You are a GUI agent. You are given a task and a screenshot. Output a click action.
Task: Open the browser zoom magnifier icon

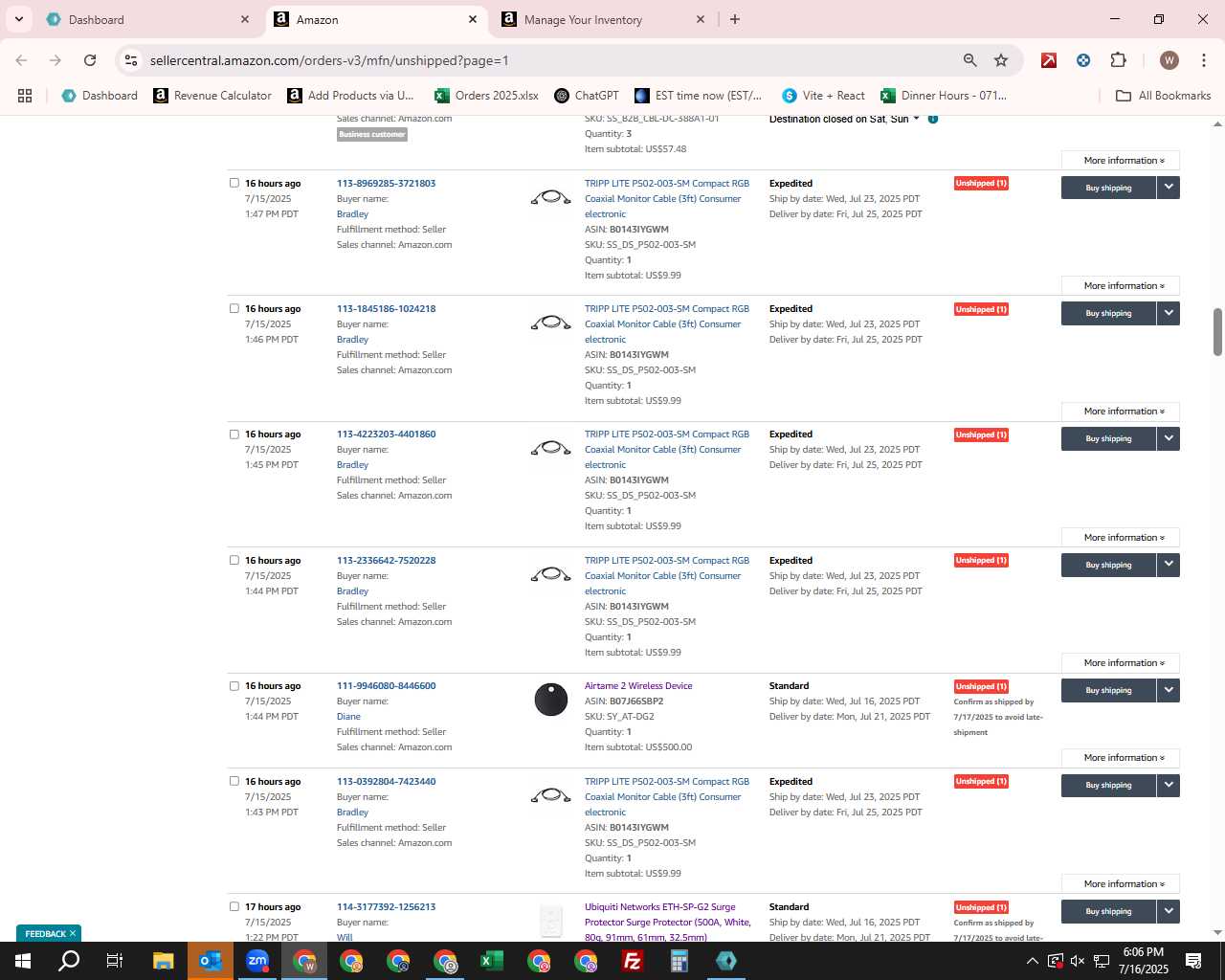970,60
